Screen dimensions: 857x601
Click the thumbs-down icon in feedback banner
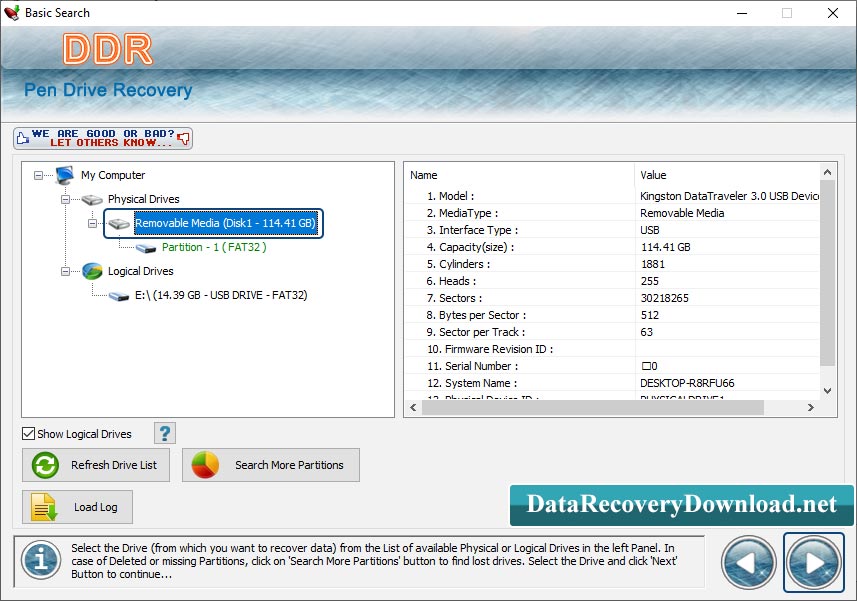(x=184, y=138)
